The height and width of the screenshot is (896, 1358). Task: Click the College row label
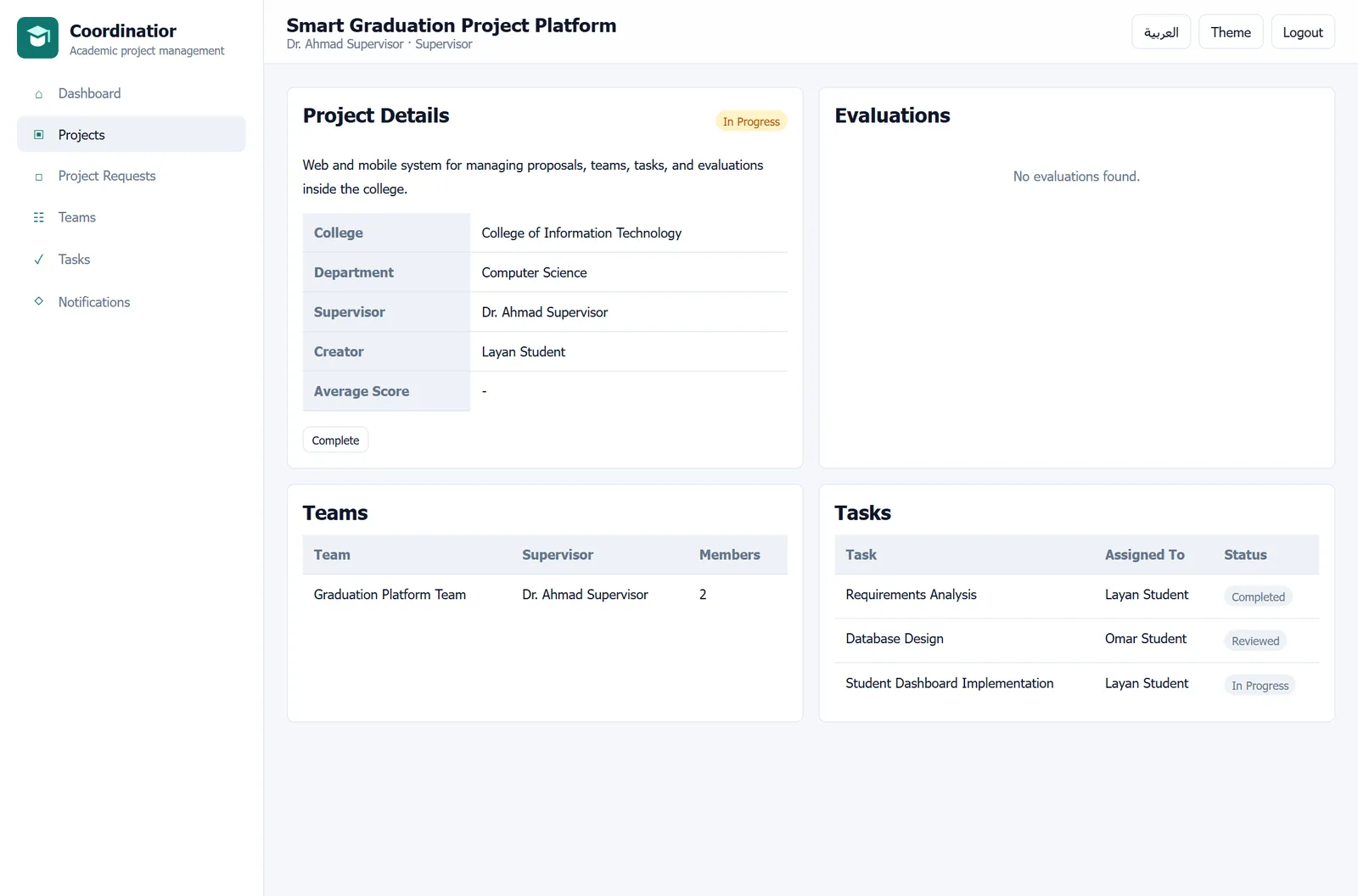(x=339, y=232)
